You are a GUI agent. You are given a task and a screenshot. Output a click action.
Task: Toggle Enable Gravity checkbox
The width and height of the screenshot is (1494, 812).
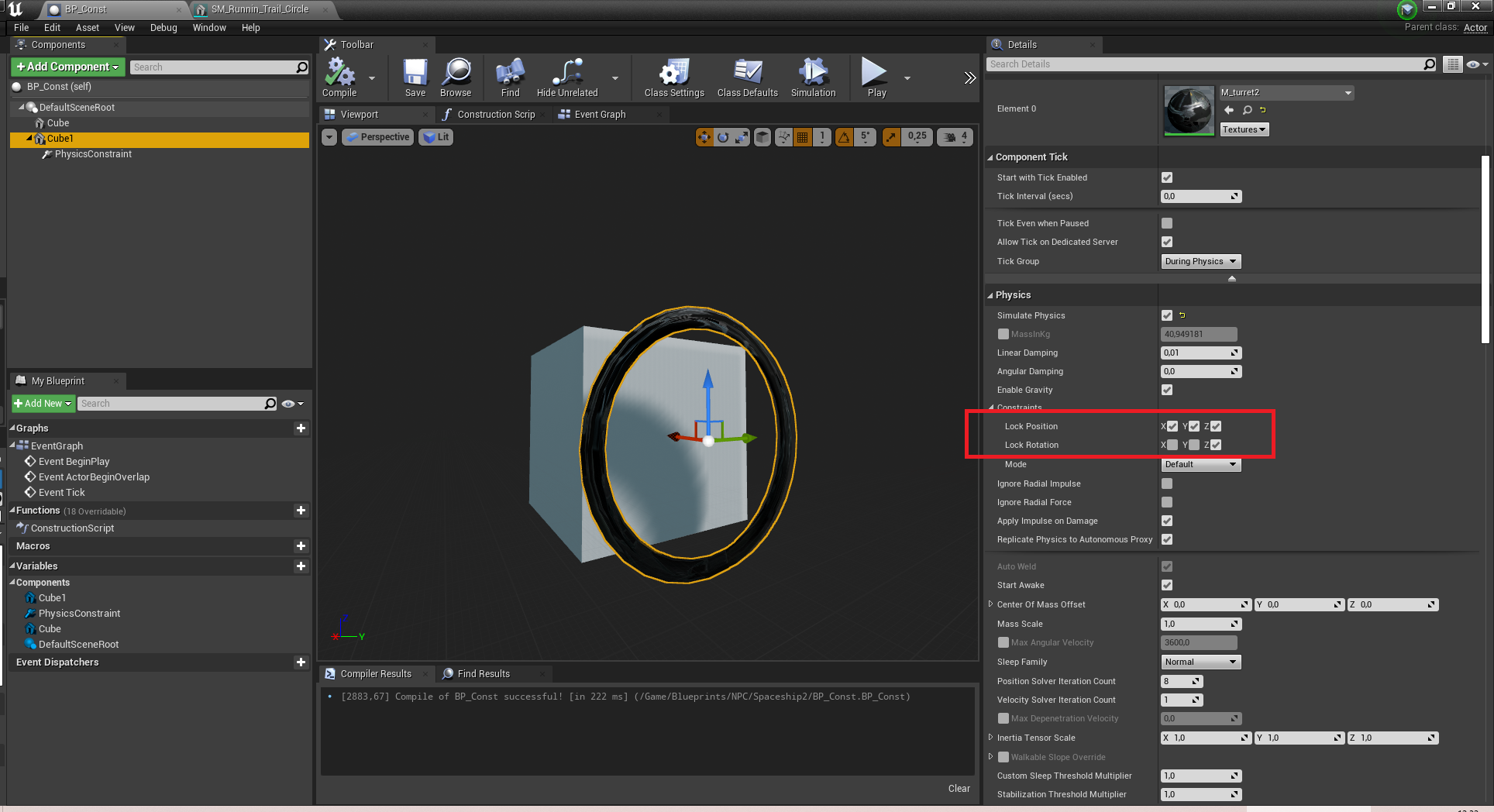click(x=1167, y=390)
